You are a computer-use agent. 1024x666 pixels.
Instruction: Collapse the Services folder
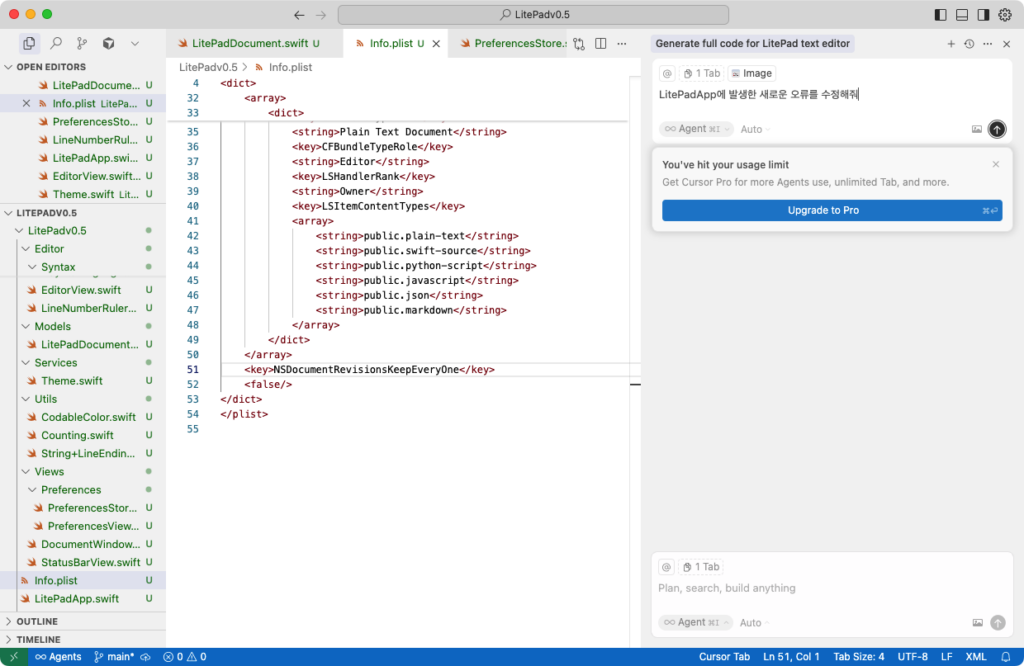pos(25,362)
